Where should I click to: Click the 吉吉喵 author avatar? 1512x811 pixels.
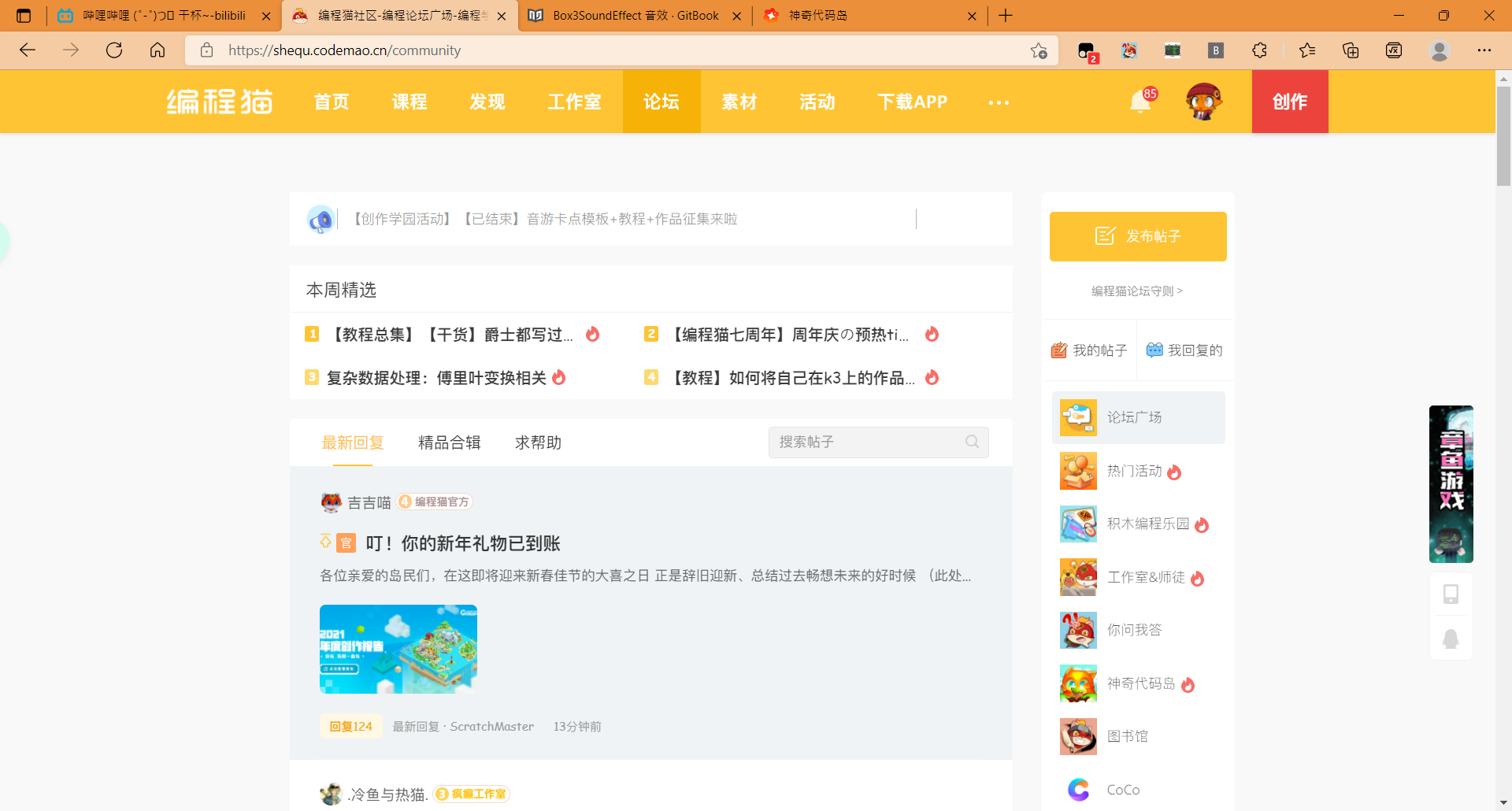331,502
